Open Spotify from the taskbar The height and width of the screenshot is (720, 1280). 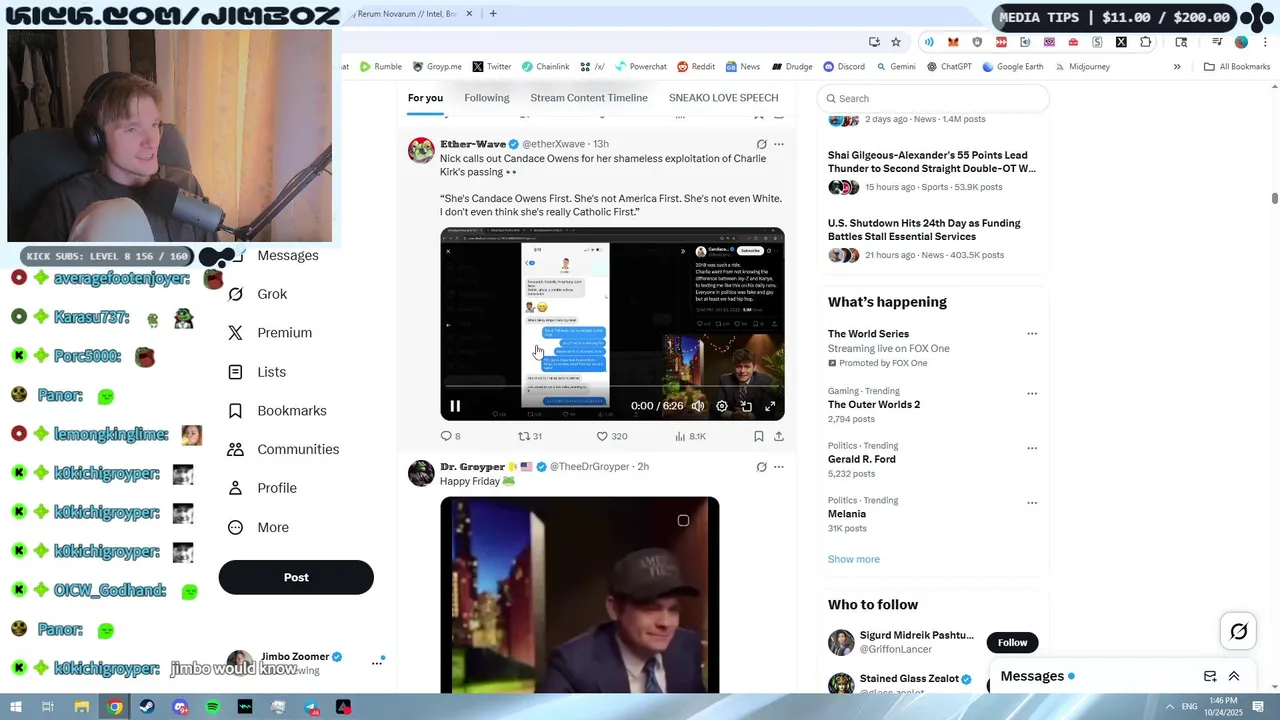click(213, 707)
